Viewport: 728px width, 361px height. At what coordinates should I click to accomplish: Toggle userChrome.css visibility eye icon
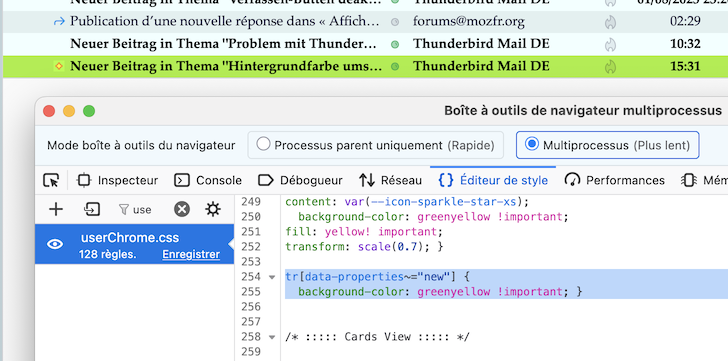[55, 244]
